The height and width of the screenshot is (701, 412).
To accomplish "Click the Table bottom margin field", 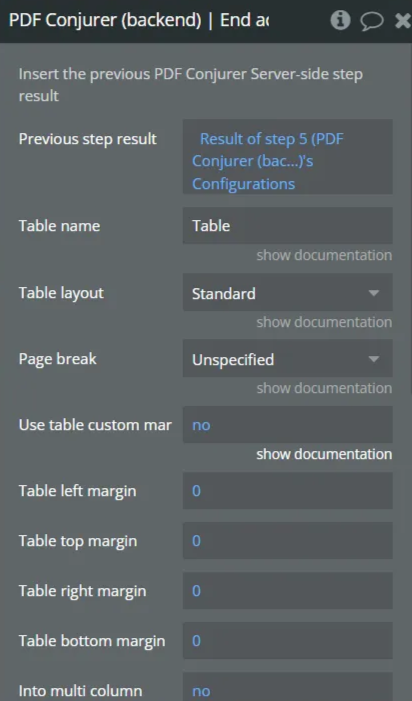I will [x=288, y=641].
